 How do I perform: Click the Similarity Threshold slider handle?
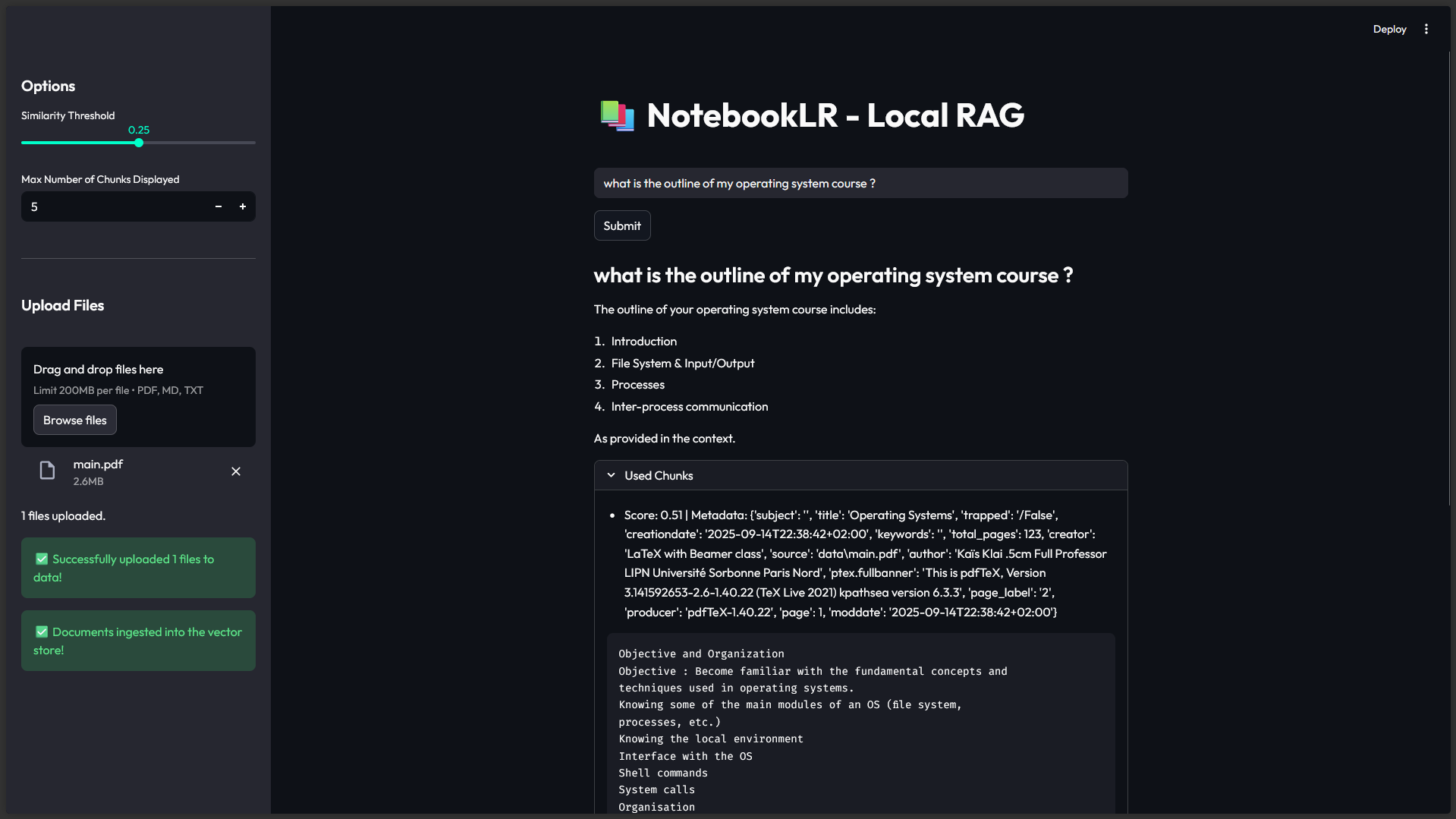pyautogui.click(x=138, y=143)
